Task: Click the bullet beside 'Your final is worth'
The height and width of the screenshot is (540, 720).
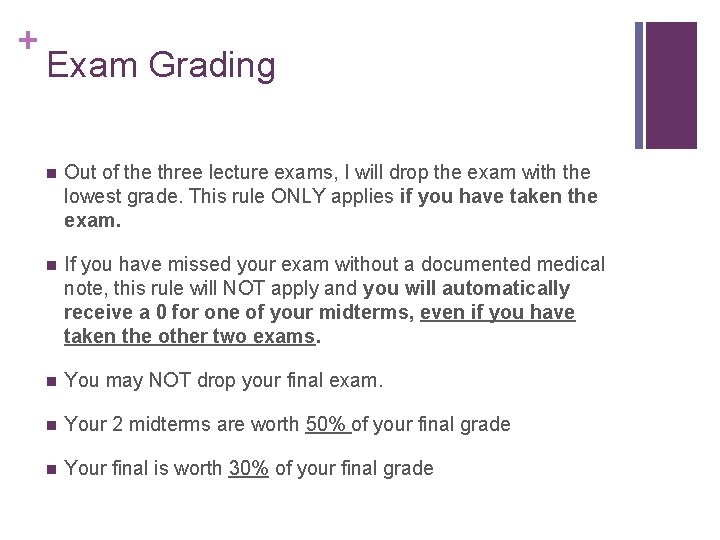Action: coord(51,469)
